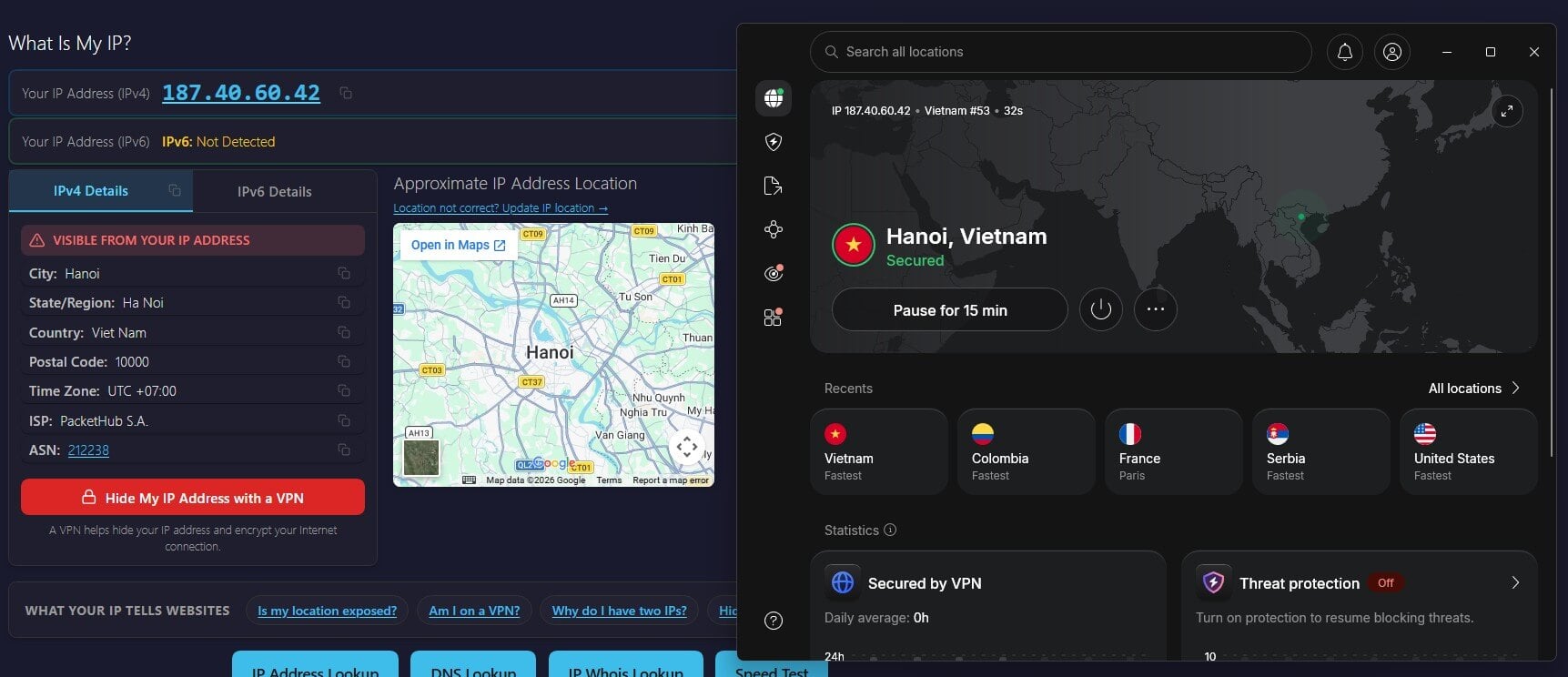
Task: Expand All locations chevron
Action: tap(1515, 388)
